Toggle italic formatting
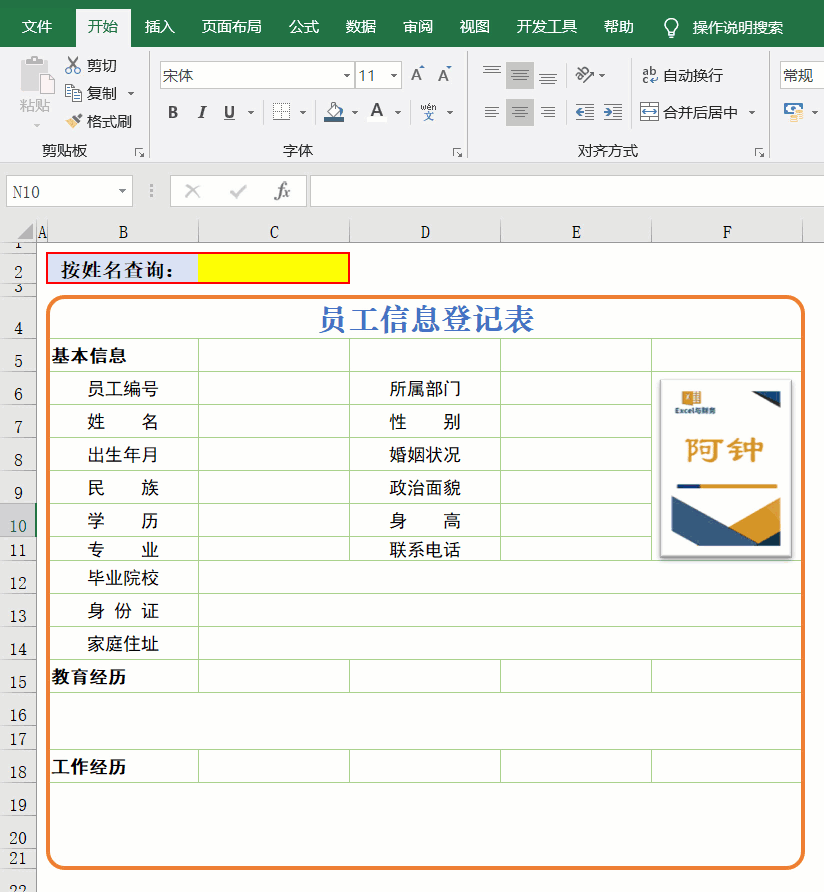The height and width of the screenshot is (892, 824). 201,113
